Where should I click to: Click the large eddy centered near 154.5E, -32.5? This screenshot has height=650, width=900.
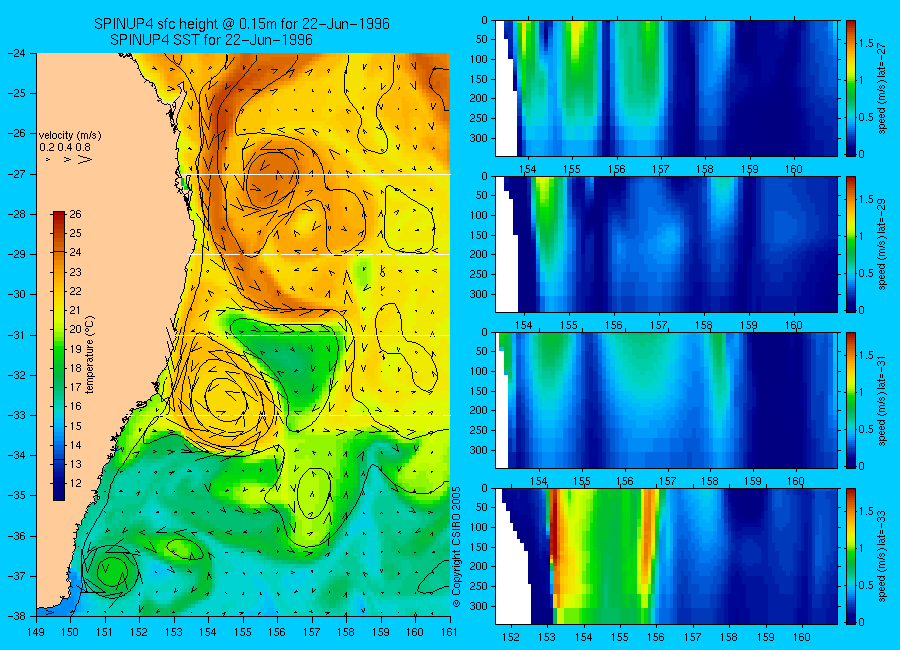tap(225, 396)
